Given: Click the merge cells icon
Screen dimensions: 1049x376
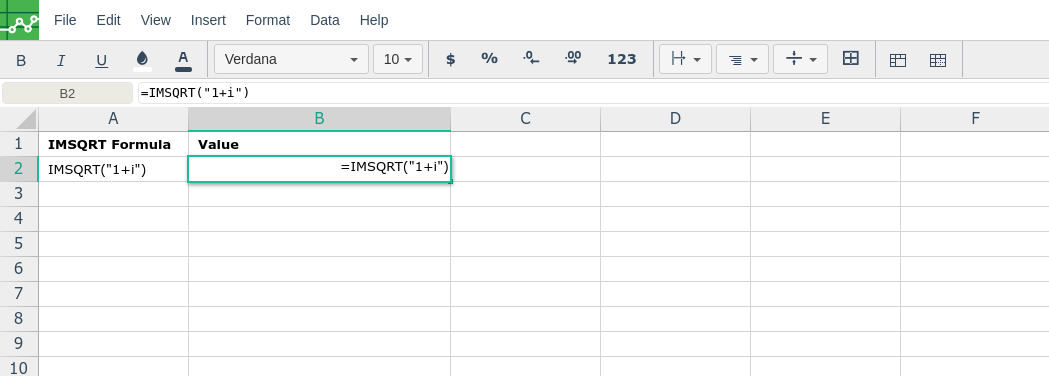Looking at the screenshot, I should point(851,59).
